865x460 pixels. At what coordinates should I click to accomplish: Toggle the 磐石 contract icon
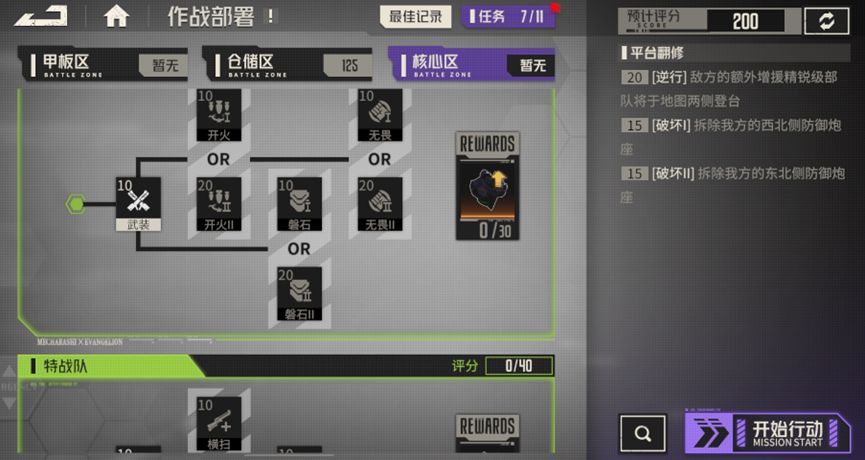point(300,204)
